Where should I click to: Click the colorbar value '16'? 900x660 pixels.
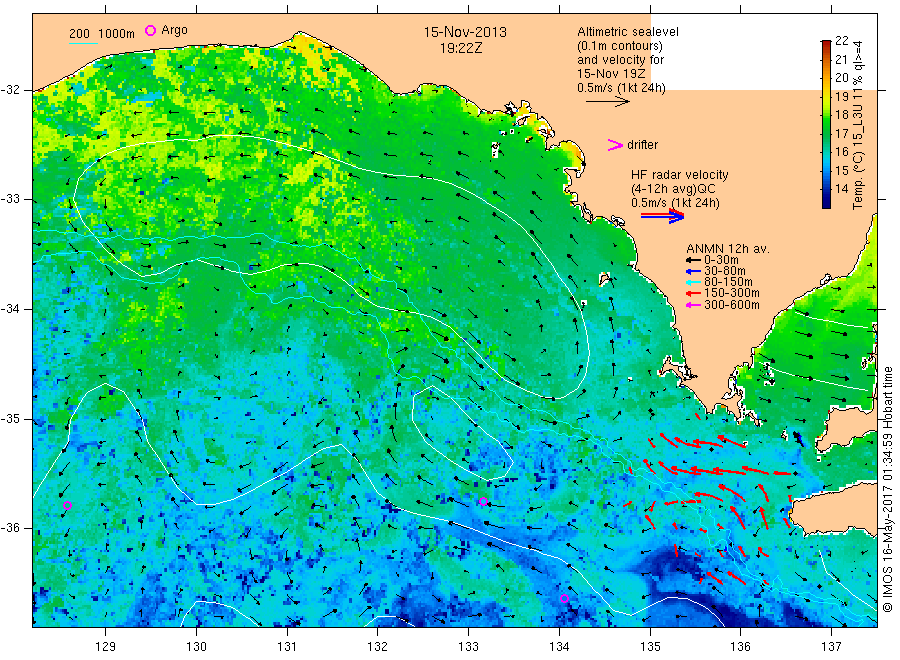tap(841, 152)
